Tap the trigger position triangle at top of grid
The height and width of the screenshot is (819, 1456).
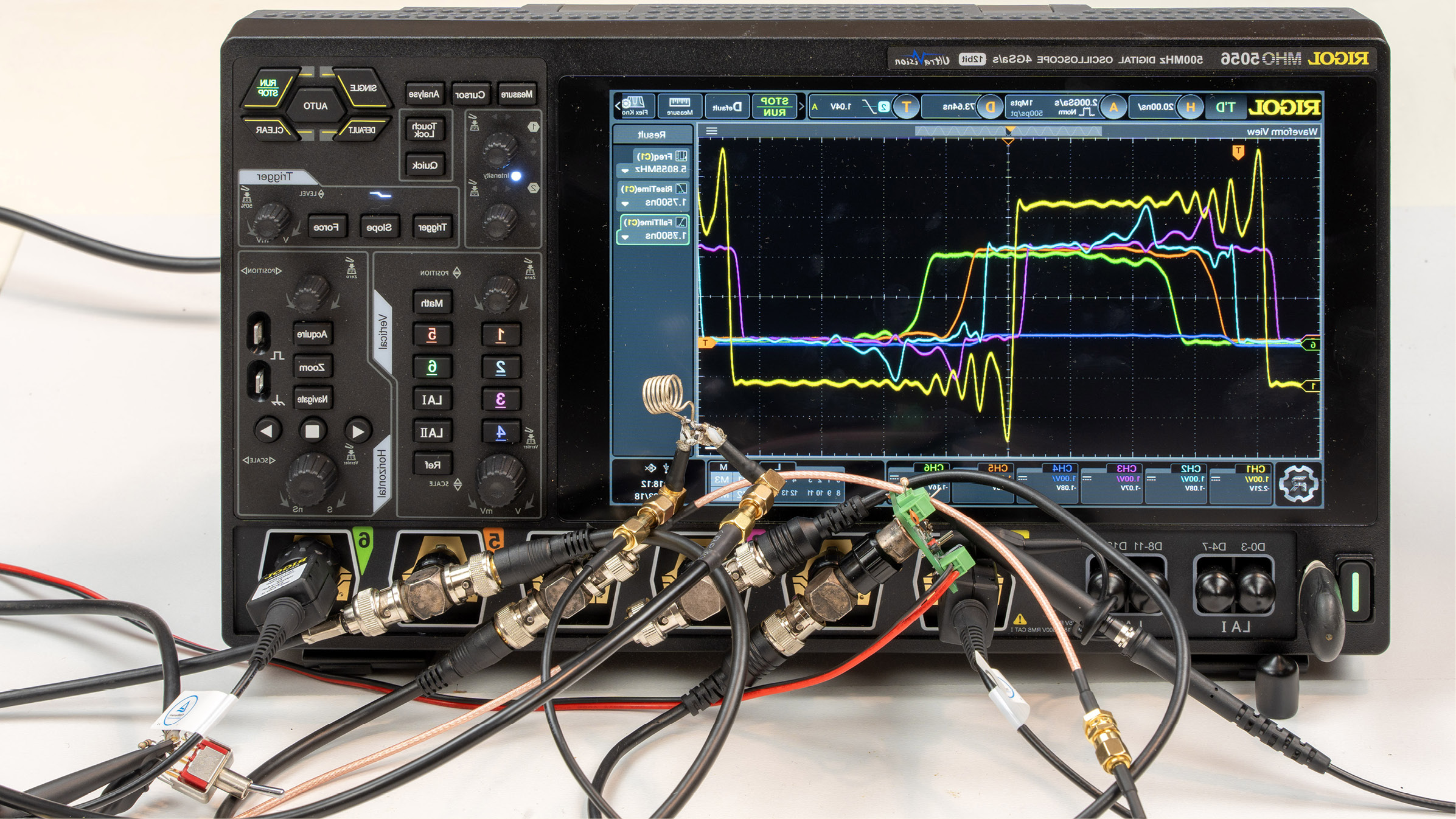coord(1008,141)
